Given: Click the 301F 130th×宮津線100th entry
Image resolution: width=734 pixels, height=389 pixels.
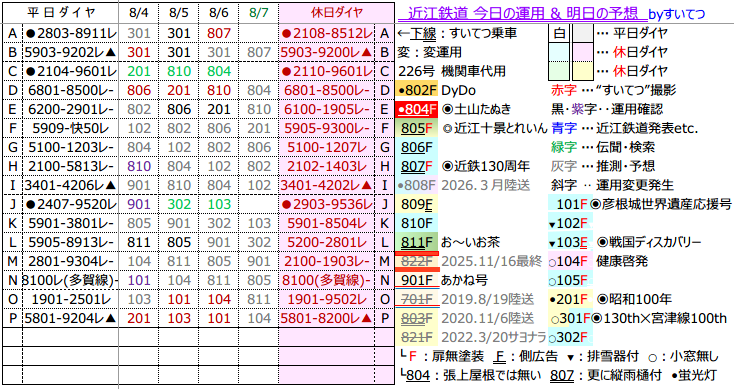Looking at the screenshot, I should coord(638,318).
